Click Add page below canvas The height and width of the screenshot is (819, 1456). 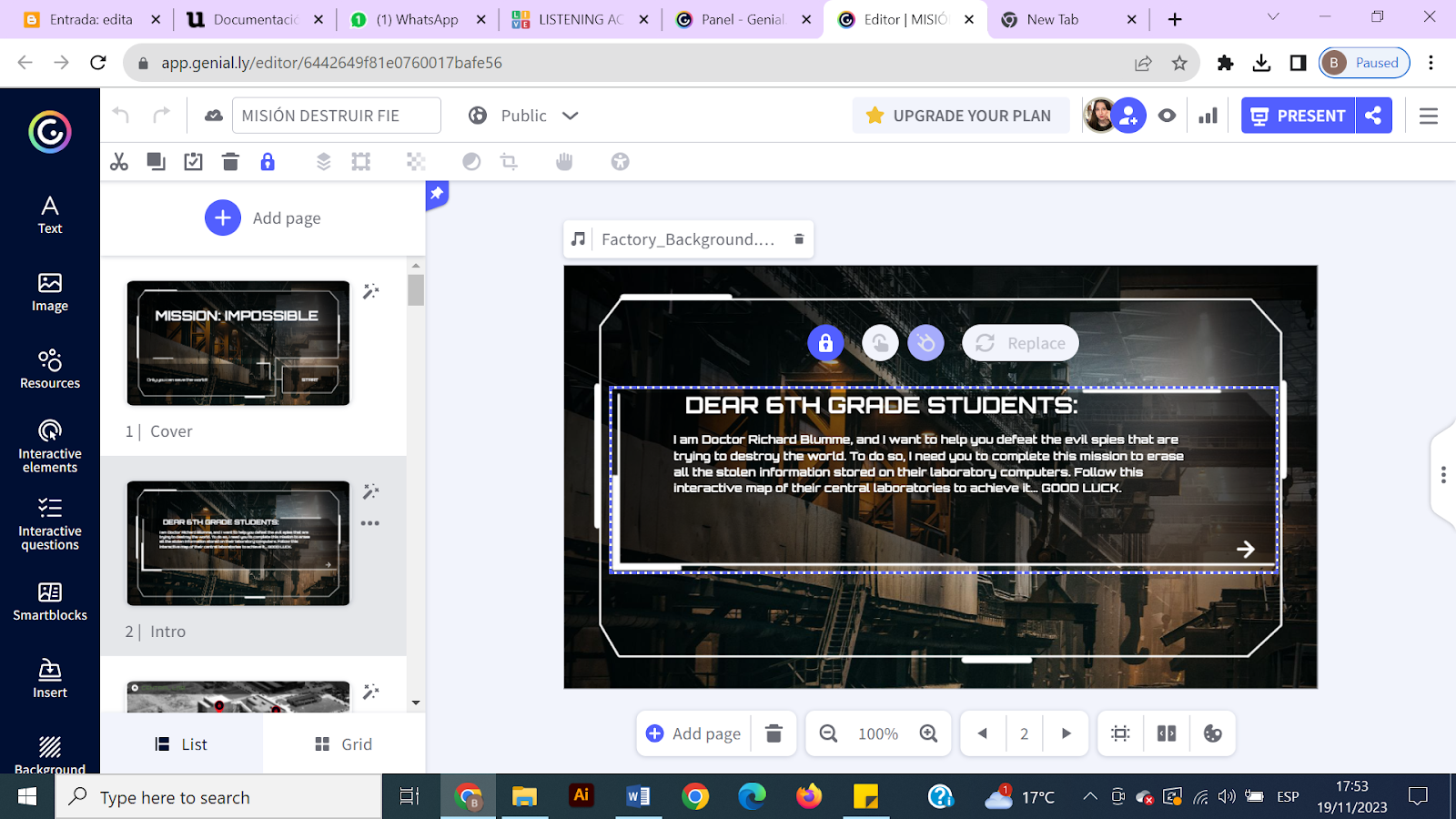click(693, 733)
